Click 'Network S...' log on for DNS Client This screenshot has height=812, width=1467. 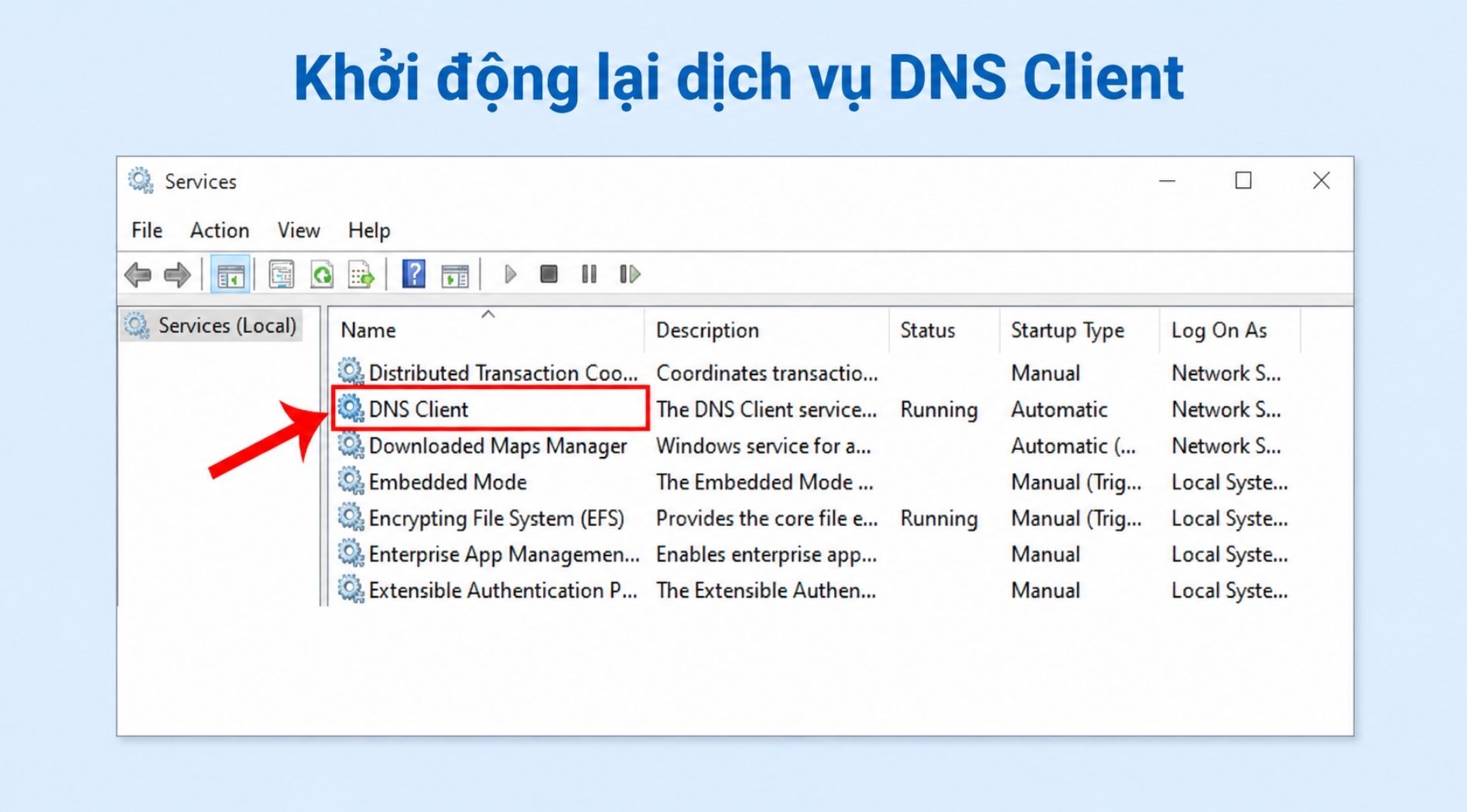1226,409
